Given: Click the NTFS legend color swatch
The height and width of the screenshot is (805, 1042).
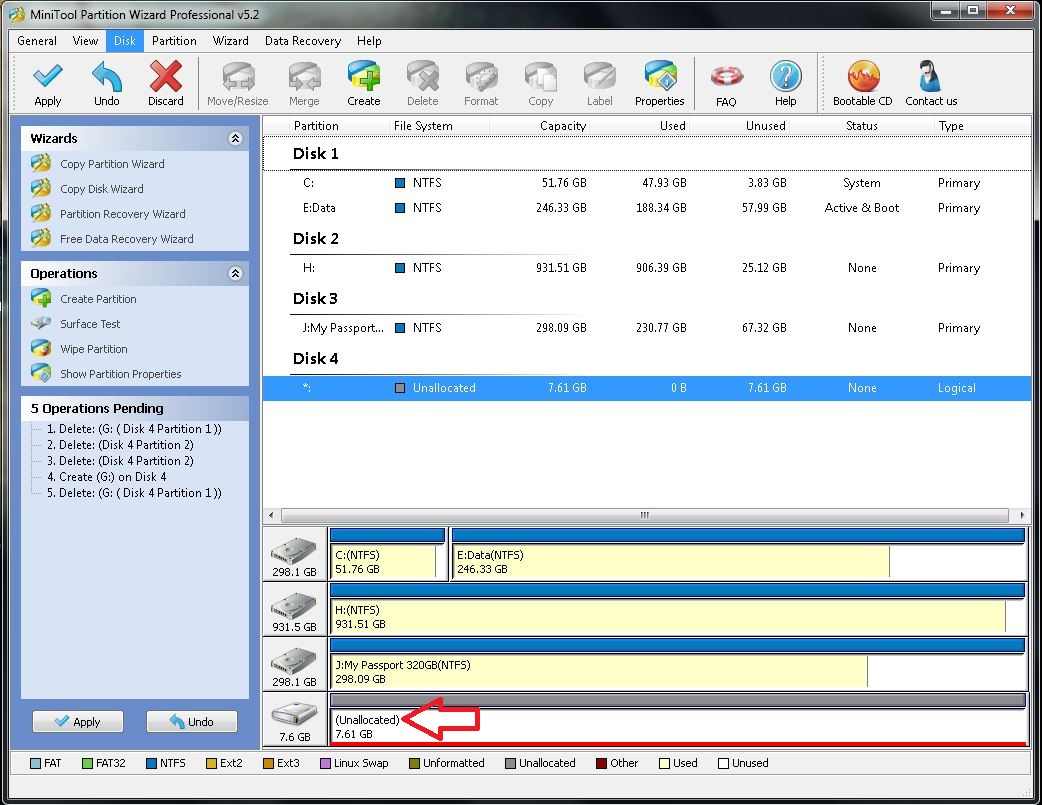Looking at the screenshot, I should (x=151, y=763).
